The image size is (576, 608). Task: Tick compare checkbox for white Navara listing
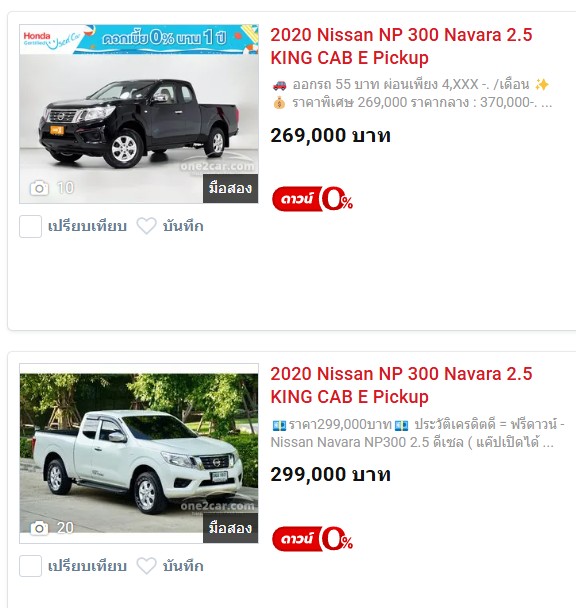point(30,566)
